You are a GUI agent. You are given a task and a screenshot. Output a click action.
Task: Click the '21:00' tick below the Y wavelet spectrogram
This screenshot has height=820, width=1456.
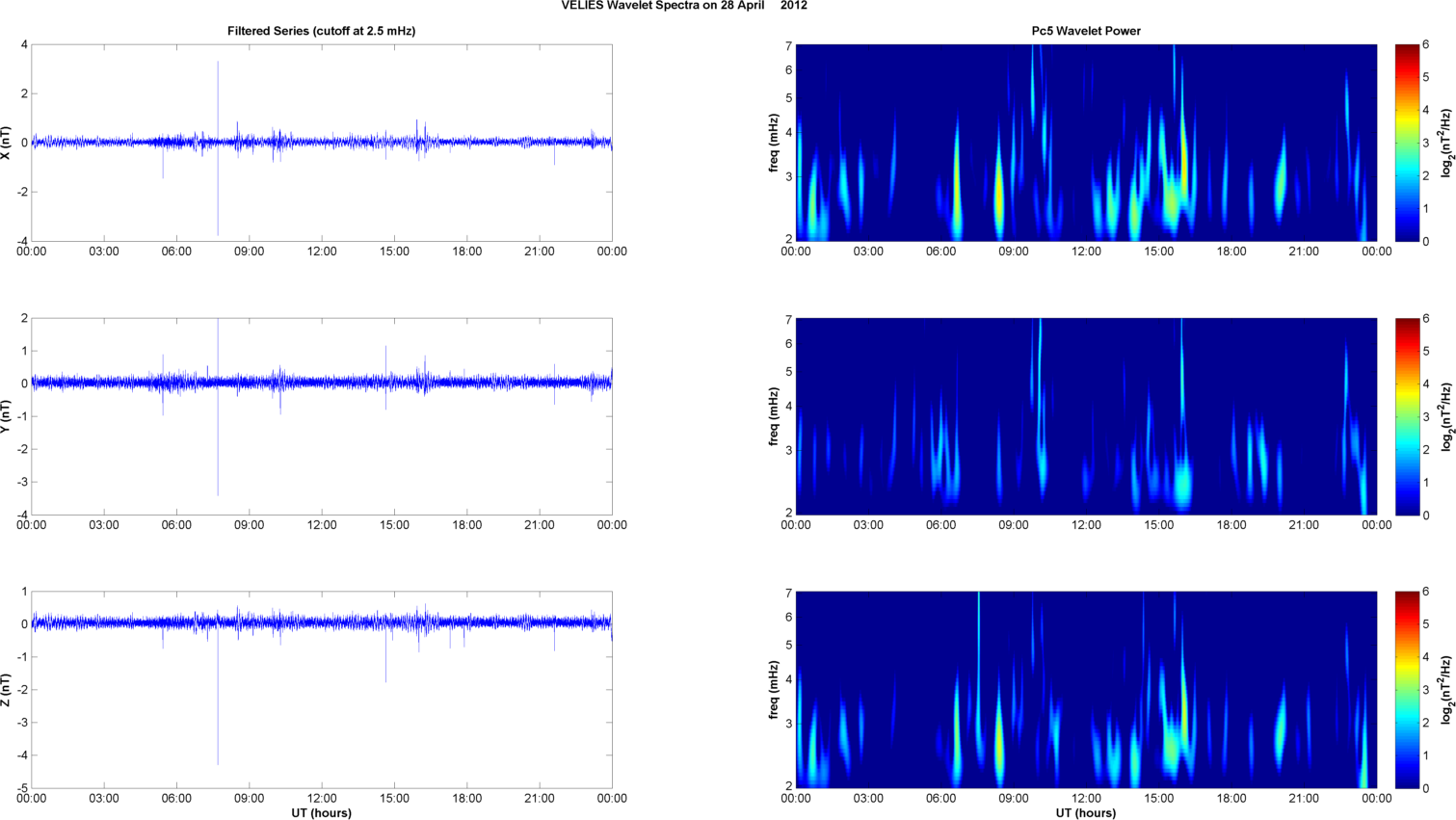(x=1304, y=524)
